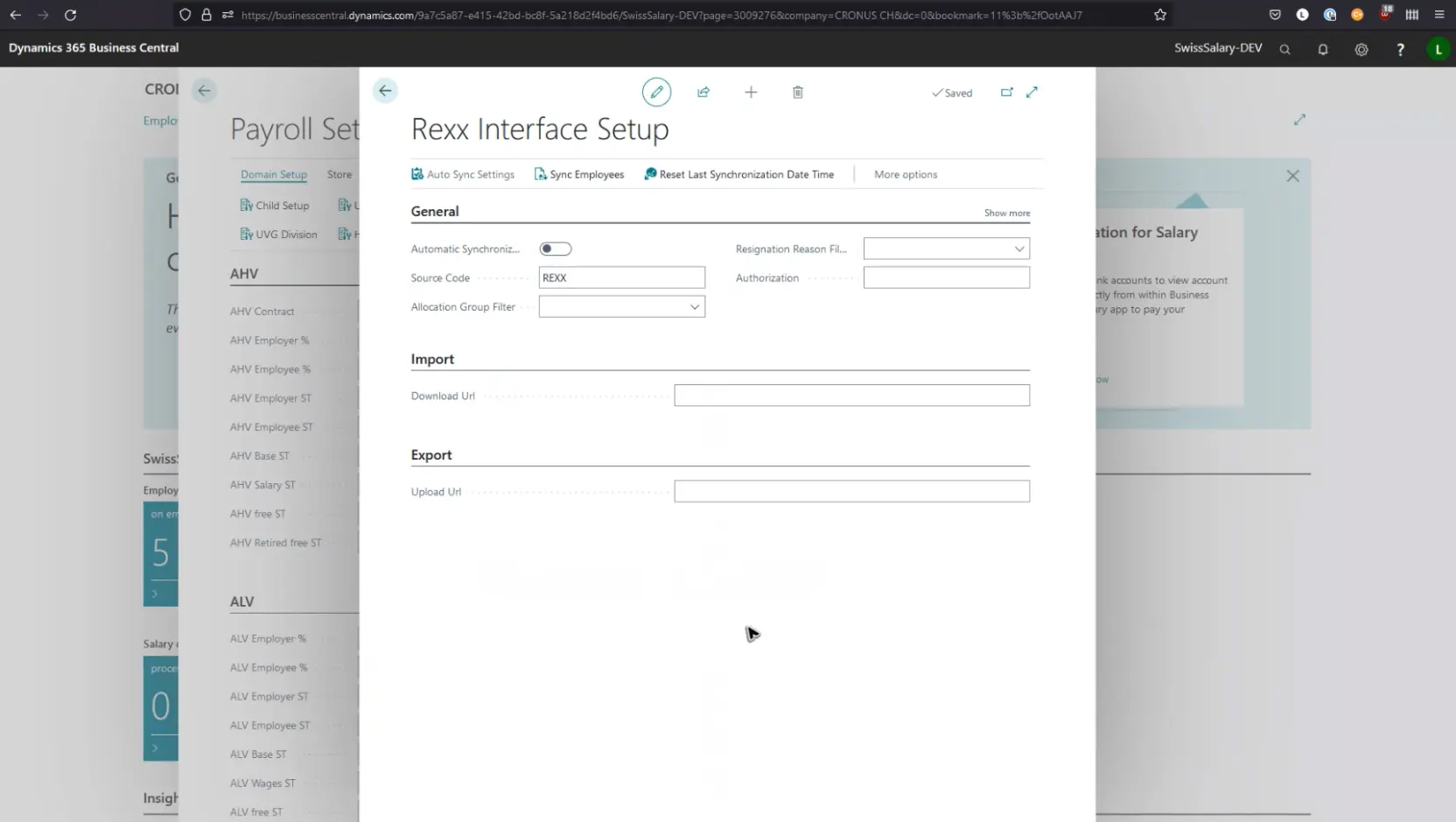Open the More options menu

[x=906, y=174]
